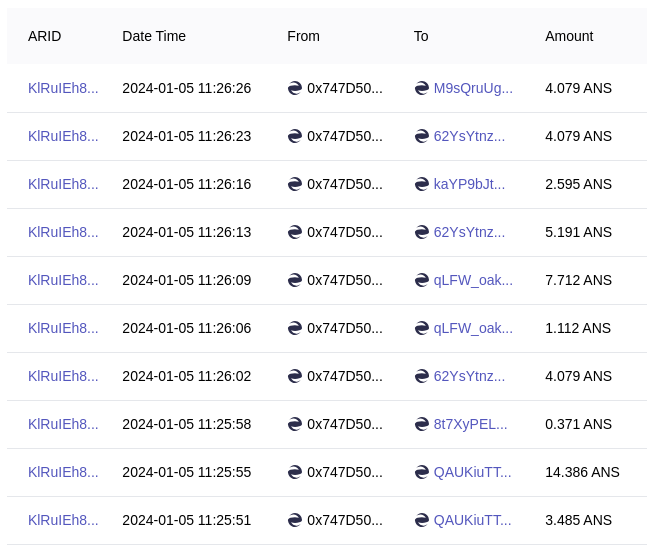This screenshot has width=647, height=546.
Task: Open ARID link in 11:25:55 row
Action: (63, 472)
